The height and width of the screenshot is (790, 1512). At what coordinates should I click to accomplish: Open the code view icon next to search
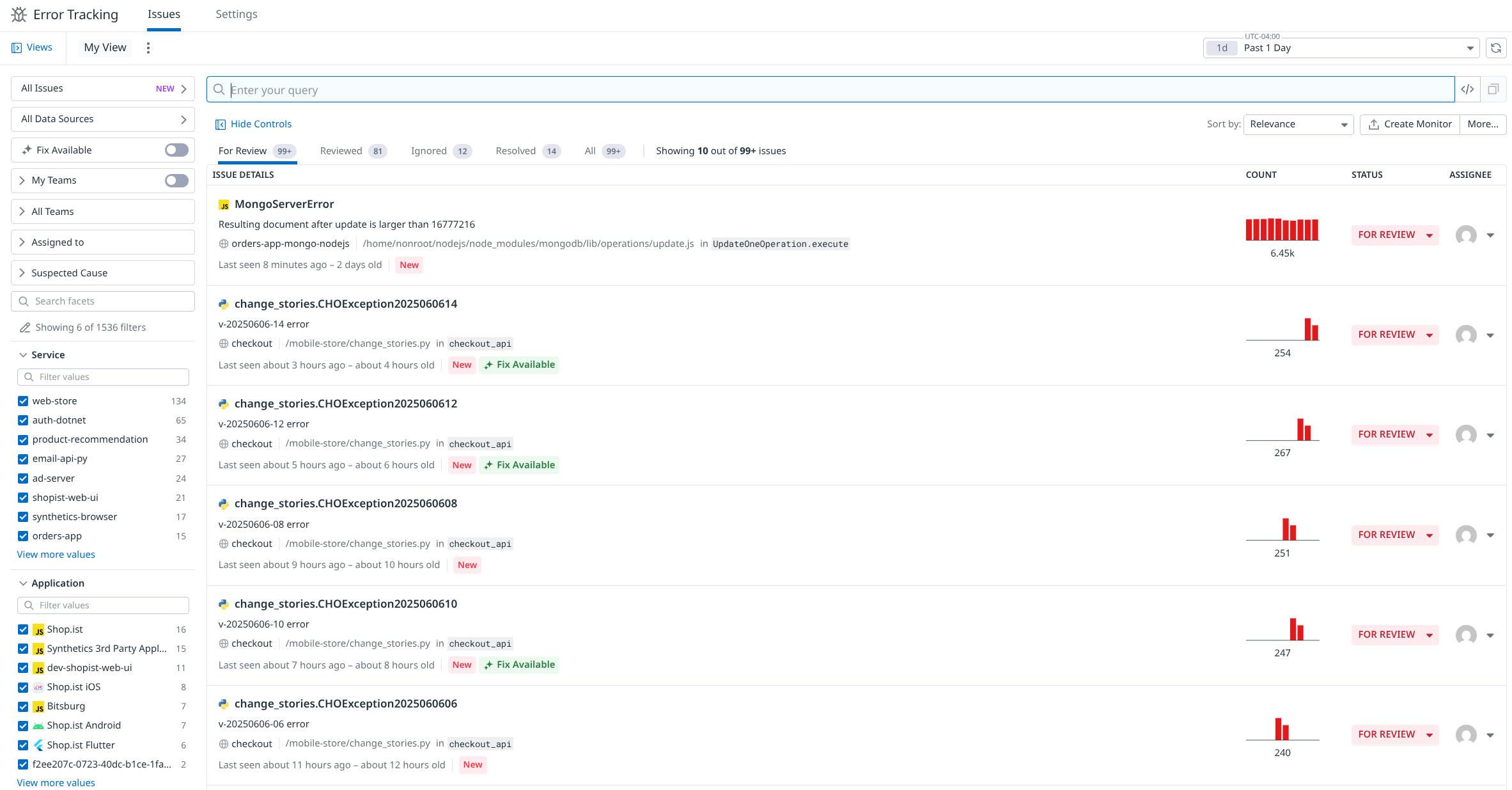(x=1467, y=90)
